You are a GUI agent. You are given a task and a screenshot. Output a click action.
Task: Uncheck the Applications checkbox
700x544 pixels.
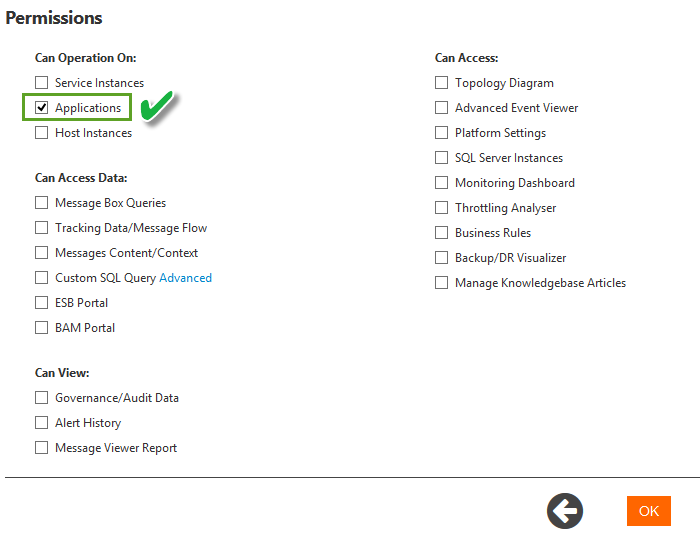[x=42, y=108]
